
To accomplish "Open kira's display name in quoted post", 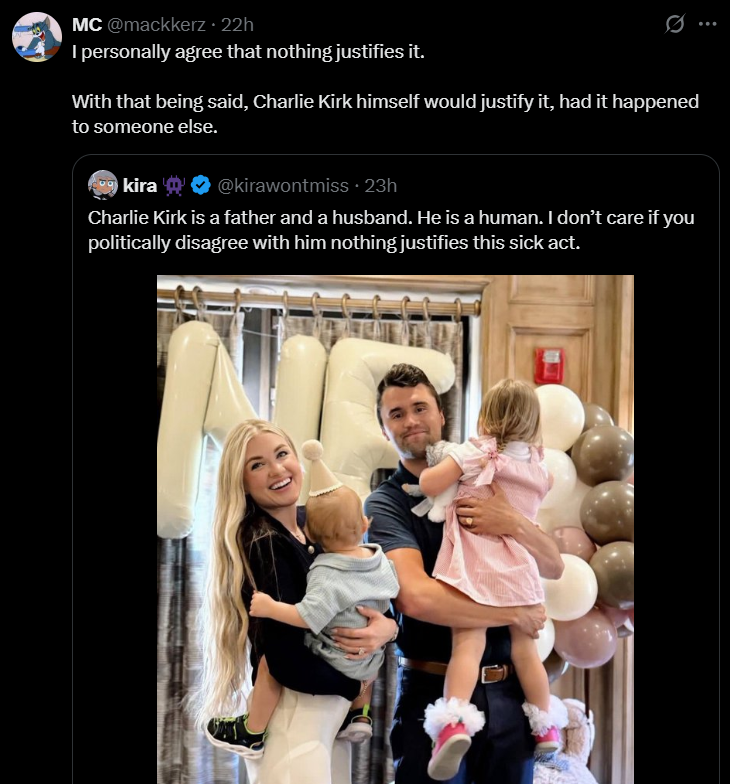I will (x=139, y=185).
